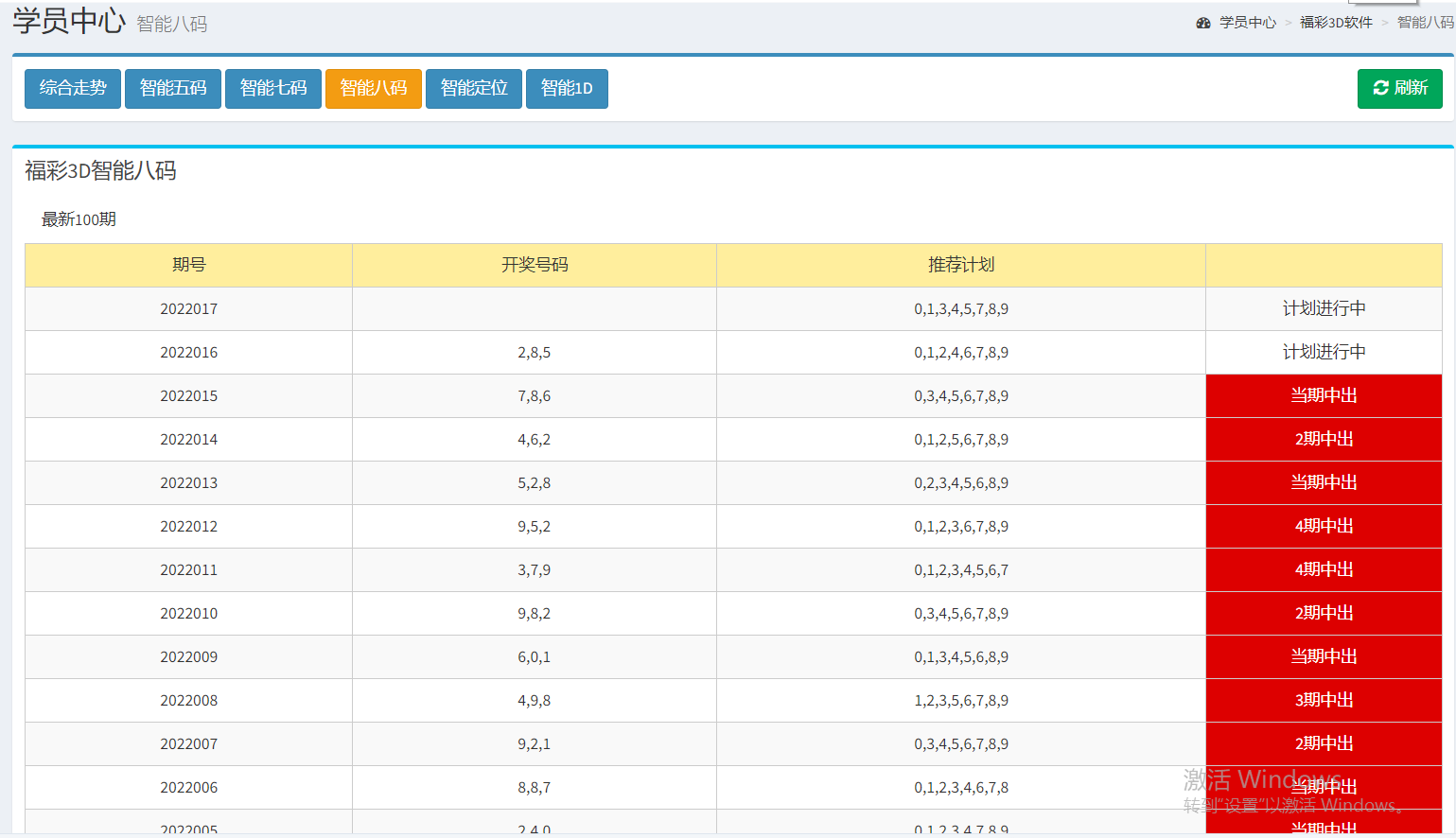This screenshot has width=1456, height=838.
Task: Click draw number 4,6,2
Action: click(535, 440)
